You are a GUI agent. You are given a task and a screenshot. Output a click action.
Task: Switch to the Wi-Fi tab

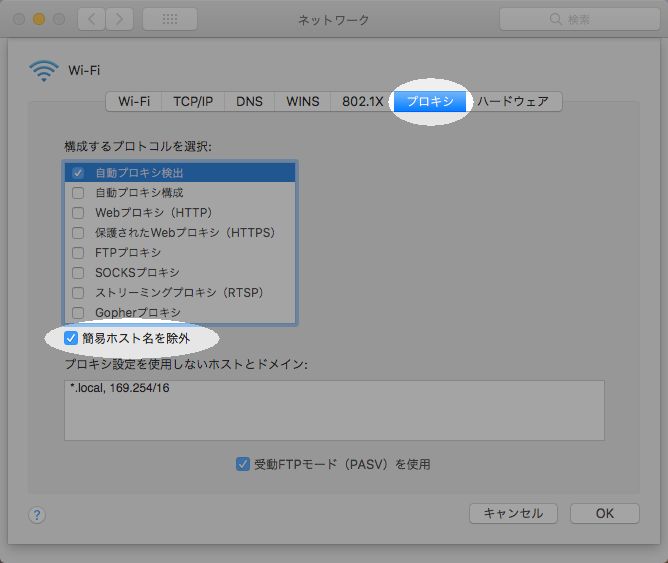click(134, 101)
